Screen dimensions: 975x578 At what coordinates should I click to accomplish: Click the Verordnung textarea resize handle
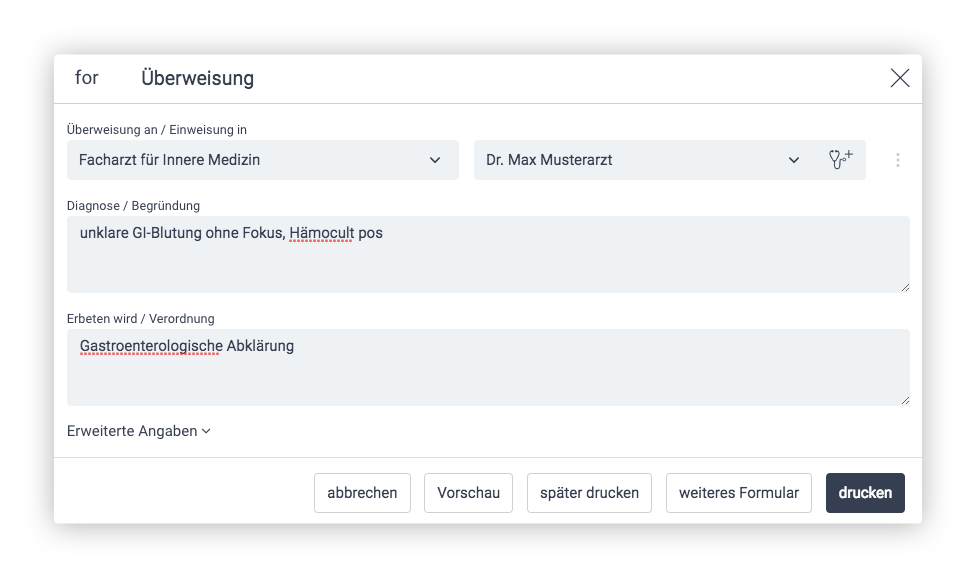point(905,401)
